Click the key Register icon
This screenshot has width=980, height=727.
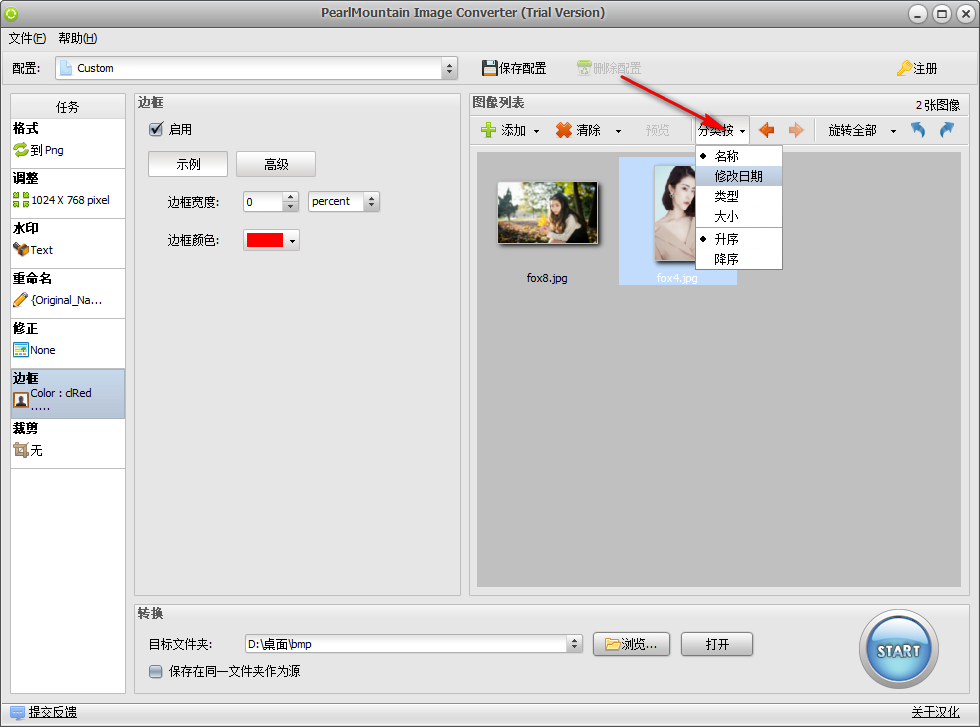[x=904, y=68]
